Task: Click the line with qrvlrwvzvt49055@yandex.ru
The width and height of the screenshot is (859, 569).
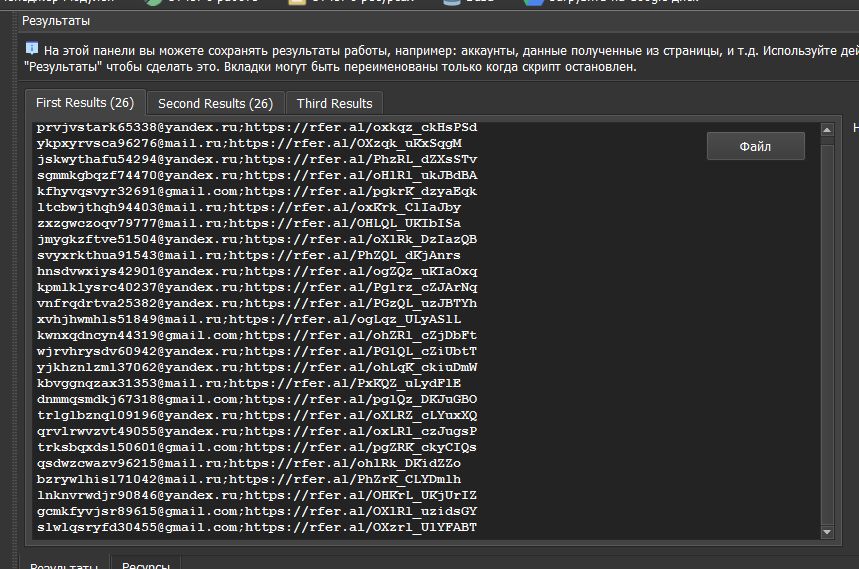Action: point(257,432)
